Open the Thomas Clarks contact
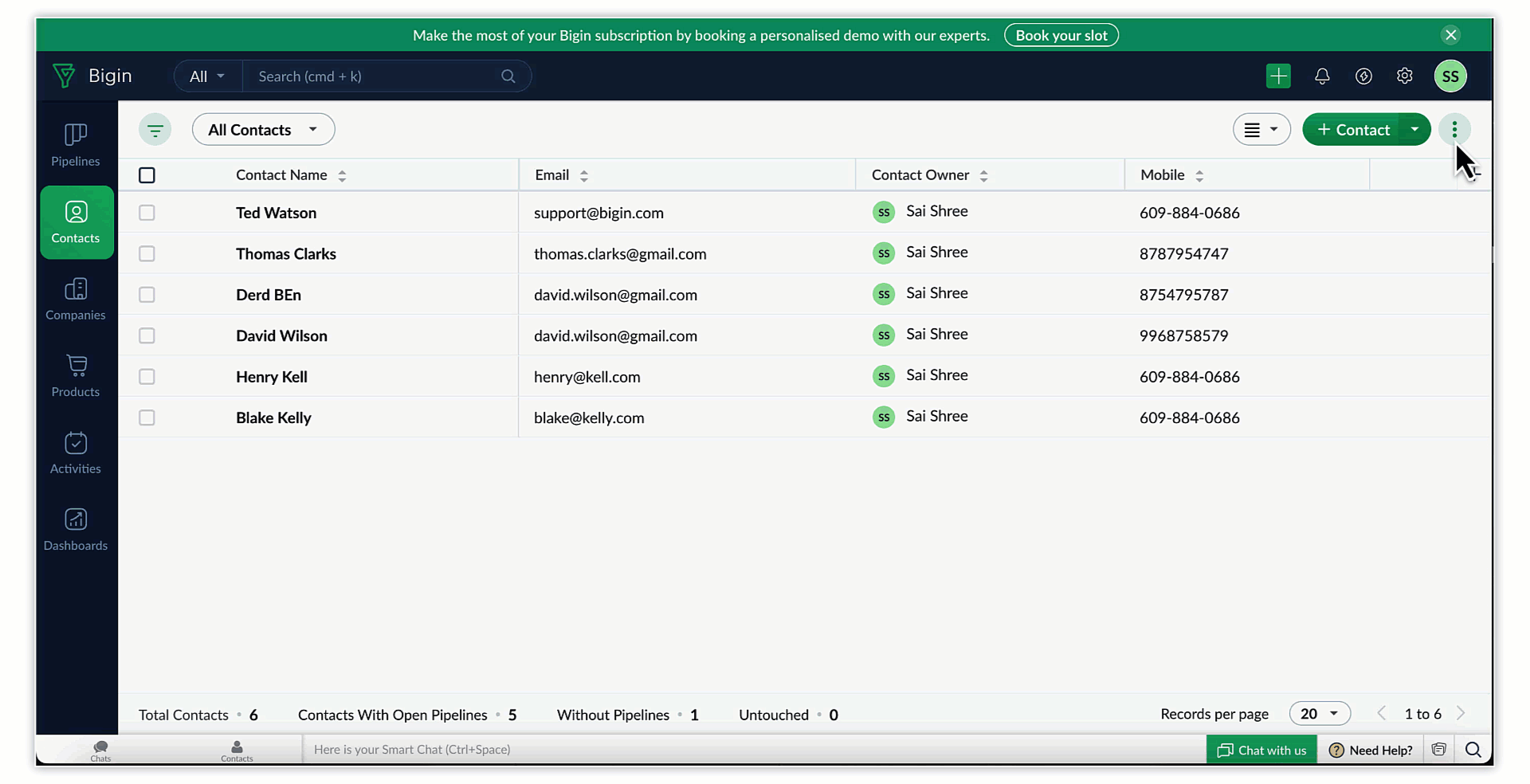 (286, 254)
